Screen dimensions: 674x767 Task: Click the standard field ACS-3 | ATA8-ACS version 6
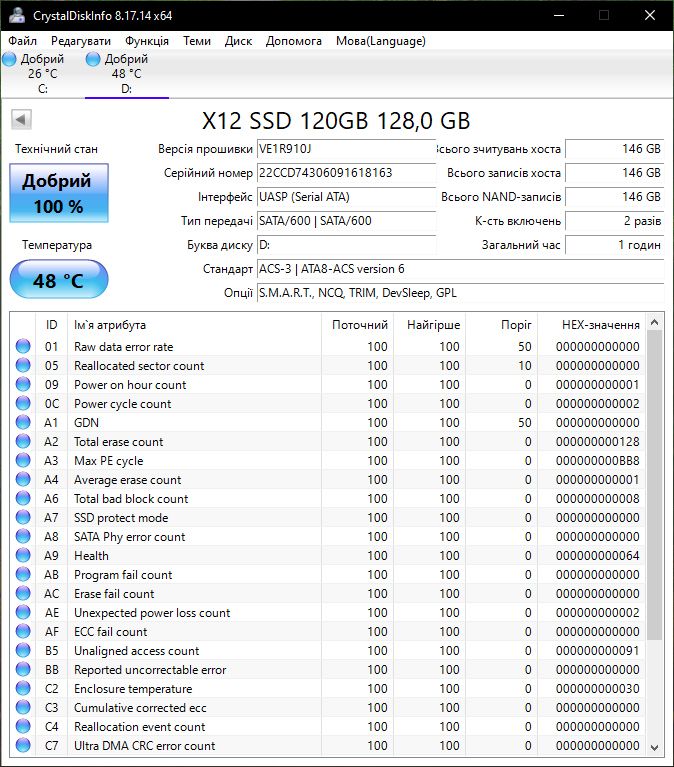460,269
